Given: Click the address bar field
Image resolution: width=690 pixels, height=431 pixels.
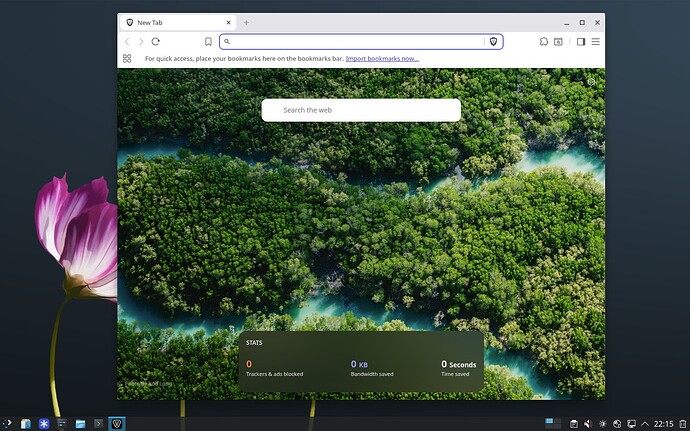Looking at the screenshot, I should (356, 41).
